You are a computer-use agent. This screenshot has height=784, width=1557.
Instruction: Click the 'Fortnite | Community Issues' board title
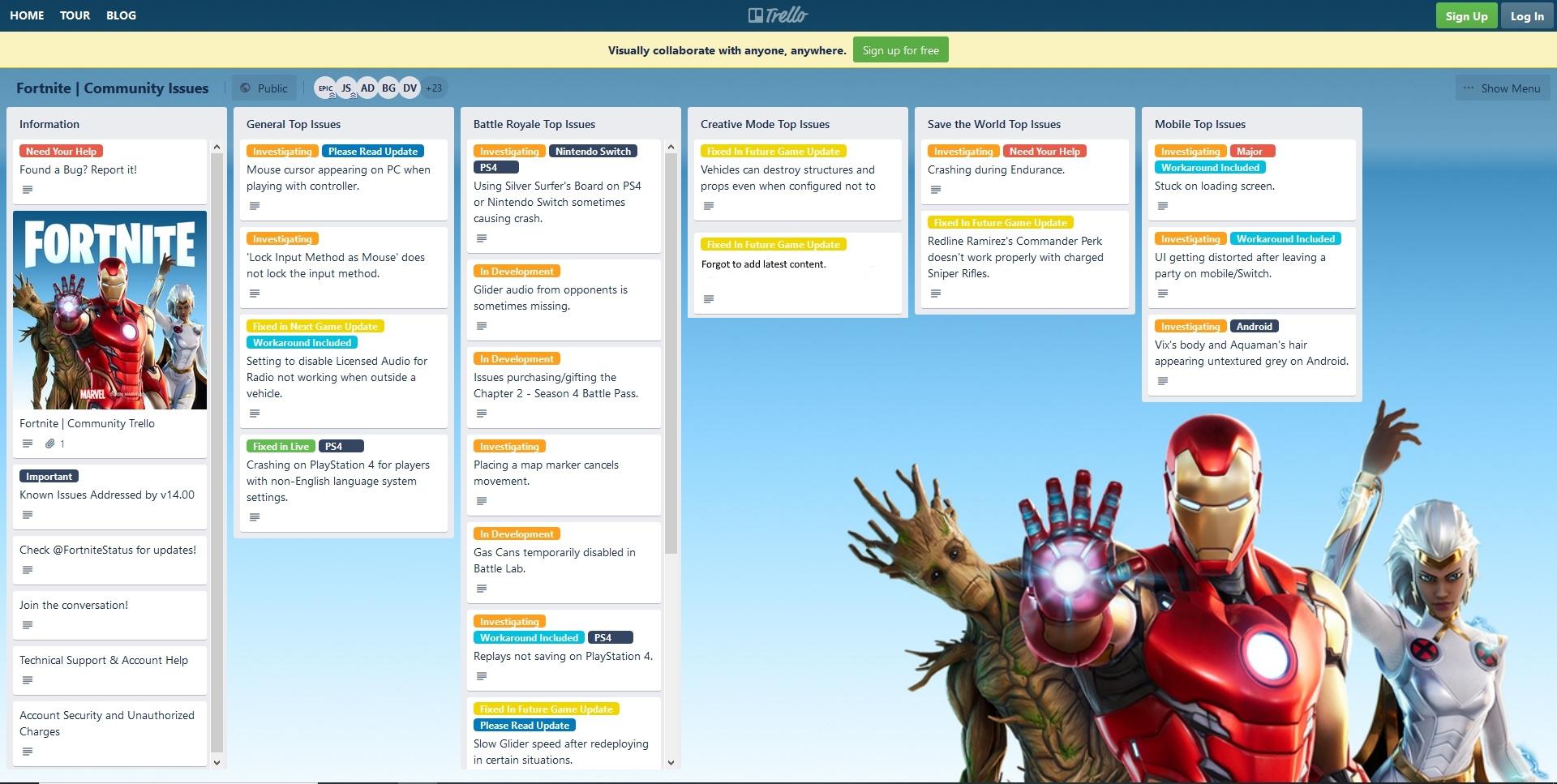[113, 88]
